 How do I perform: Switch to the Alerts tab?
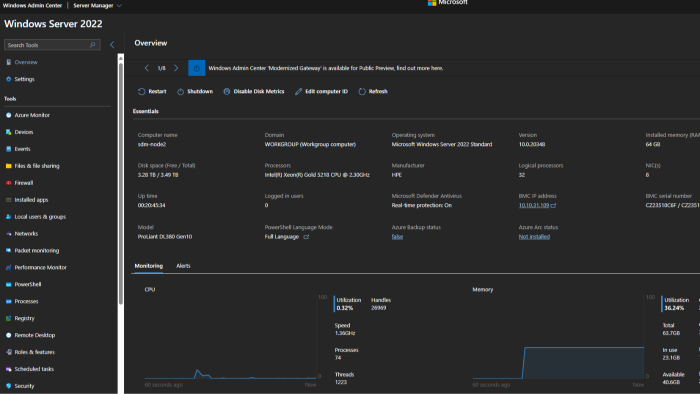pos(183,266)
